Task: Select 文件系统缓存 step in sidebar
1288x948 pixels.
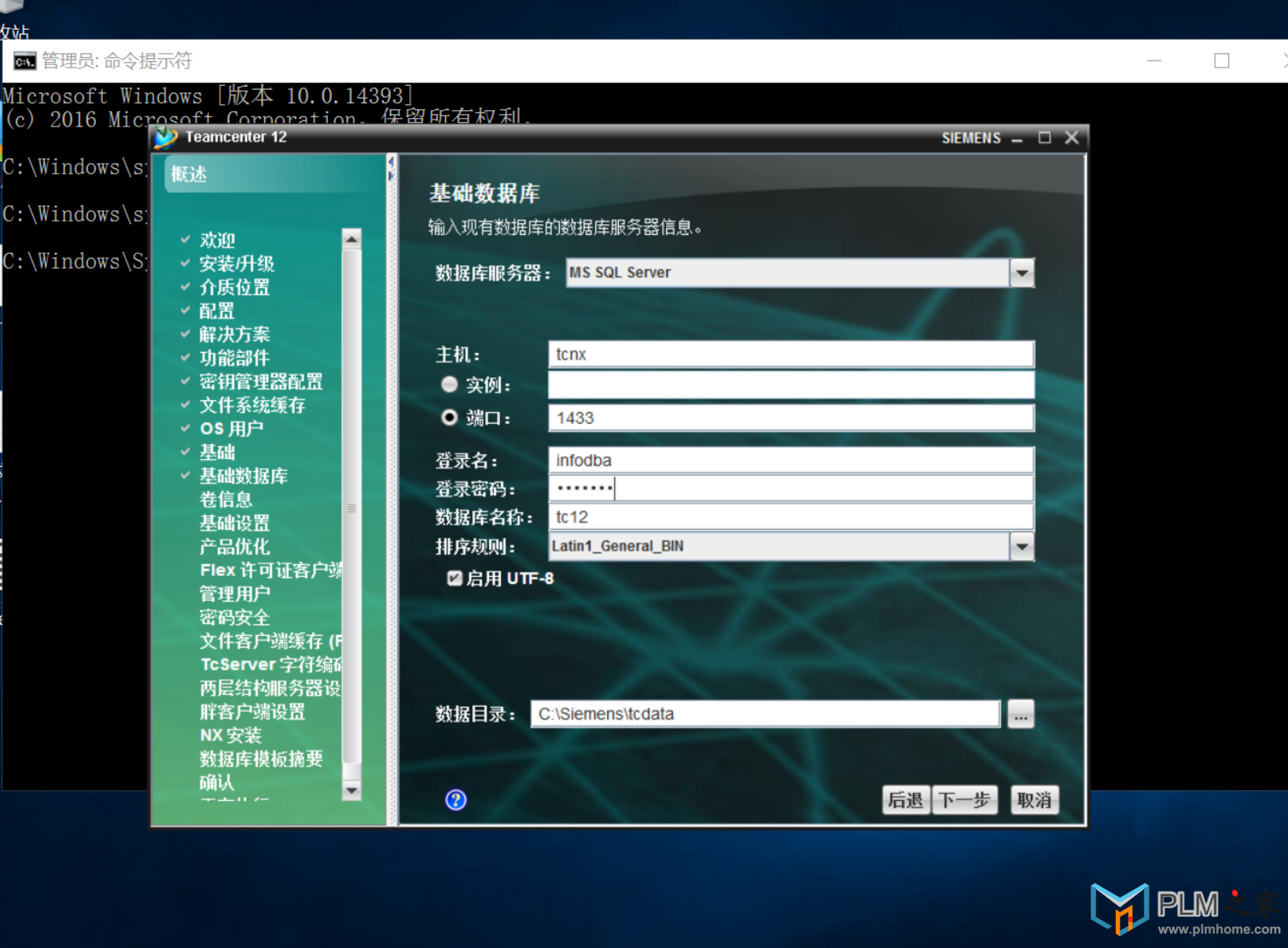Action: 252,405
